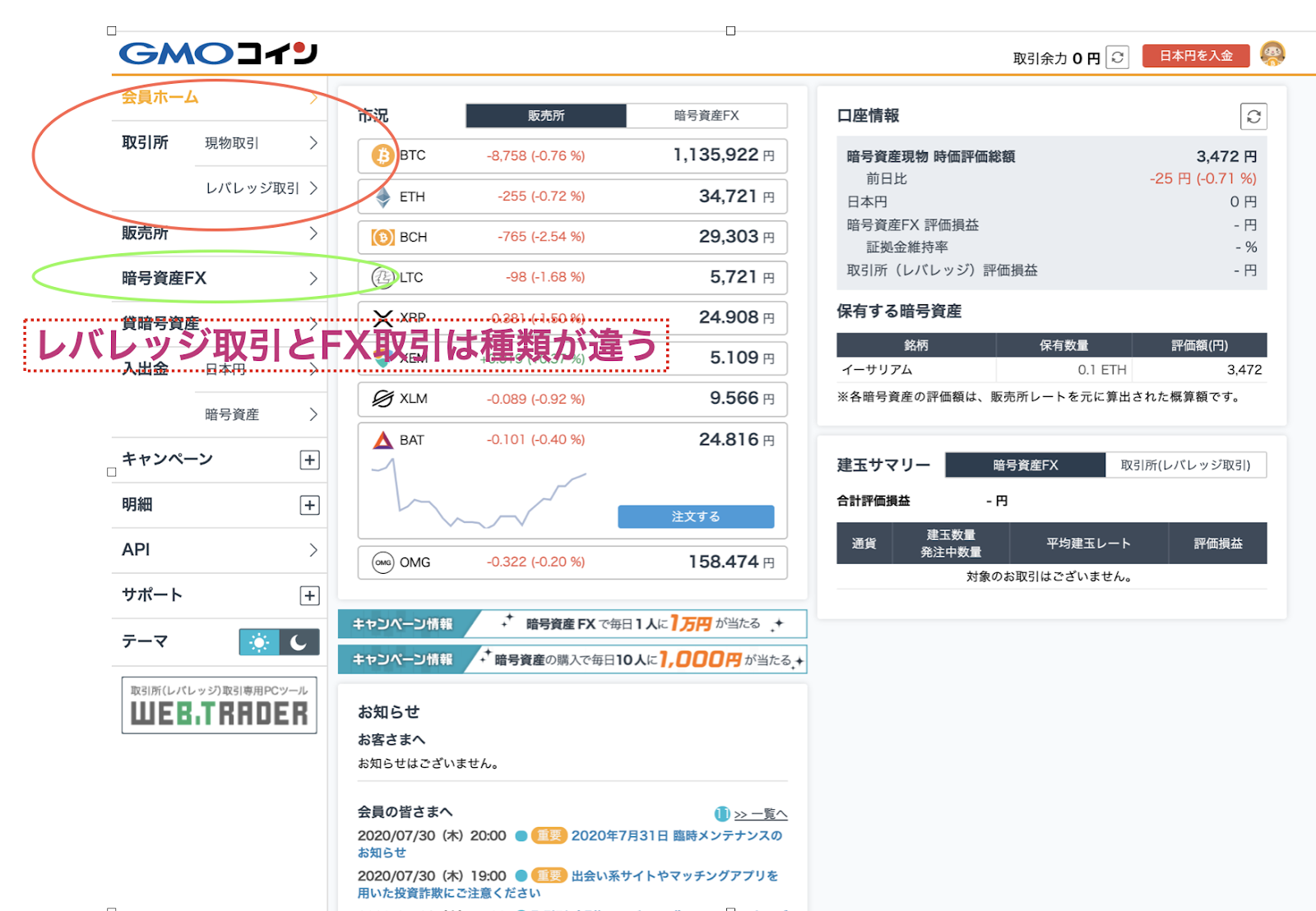Click 平均建玉レート column header
1316x911 pixels.
[x=1089, y=543]
